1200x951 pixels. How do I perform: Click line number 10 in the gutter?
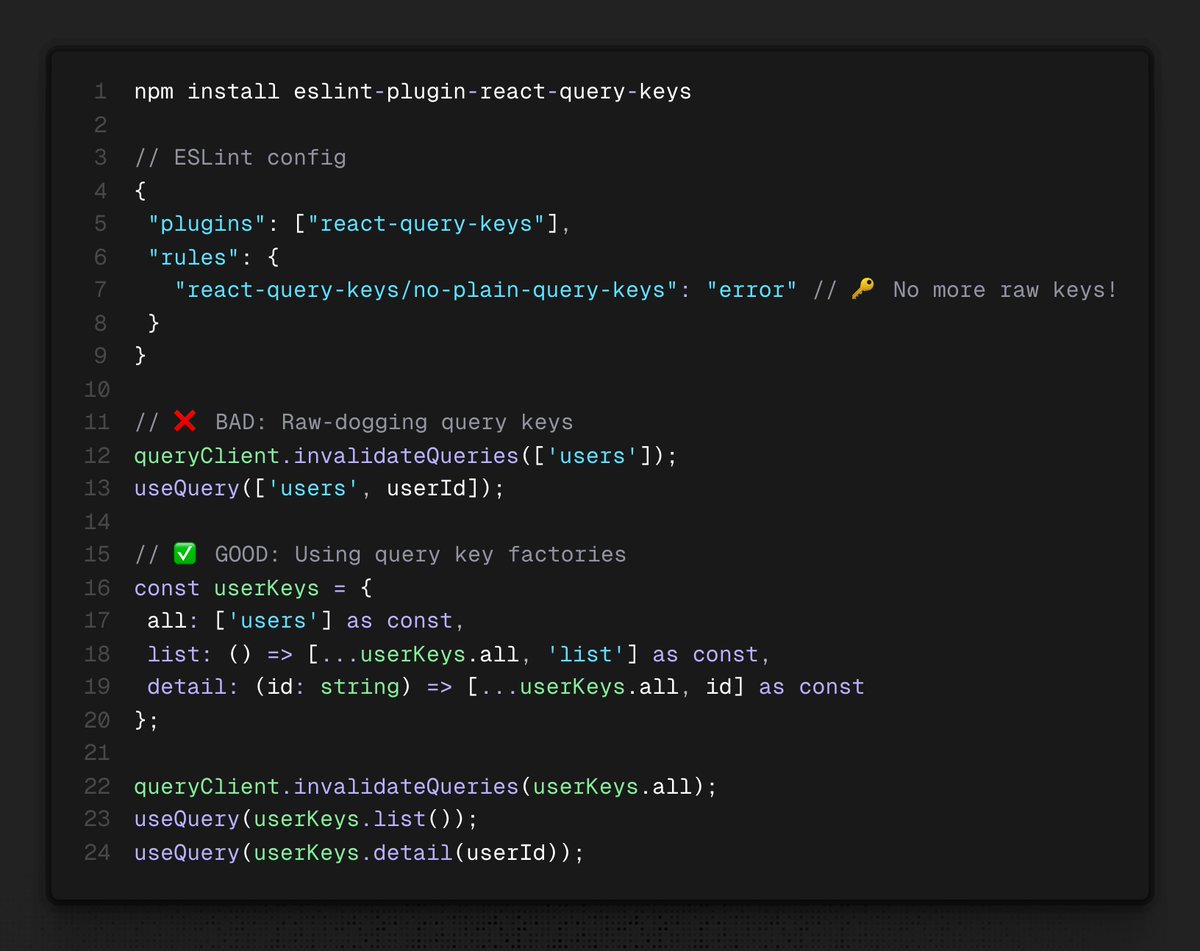(x=95, y=389)
